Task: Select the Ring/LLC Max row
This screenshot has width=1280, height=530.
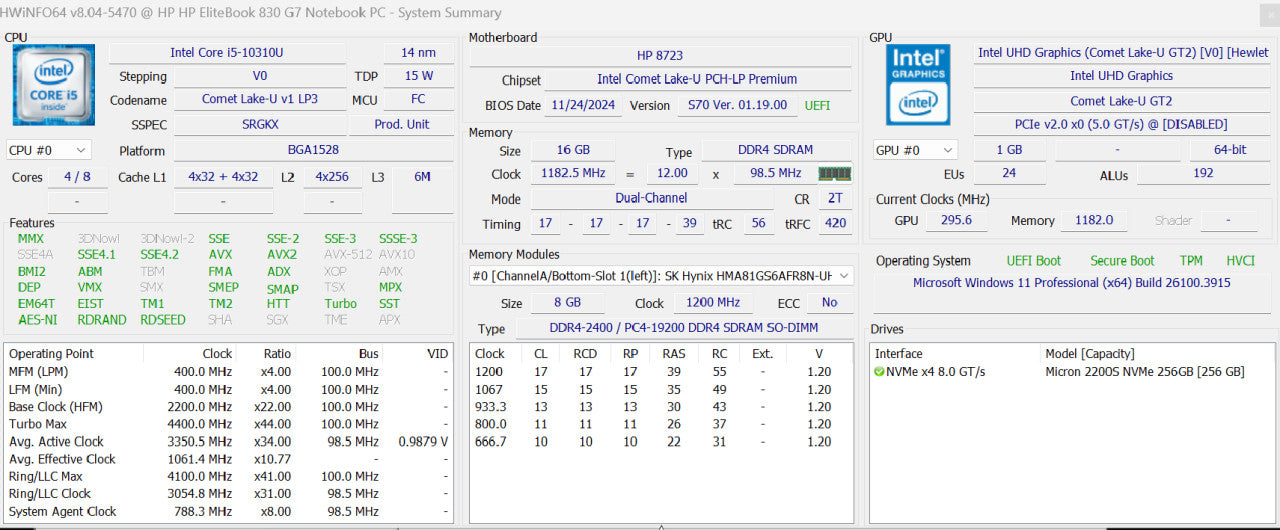Action: 229,476
